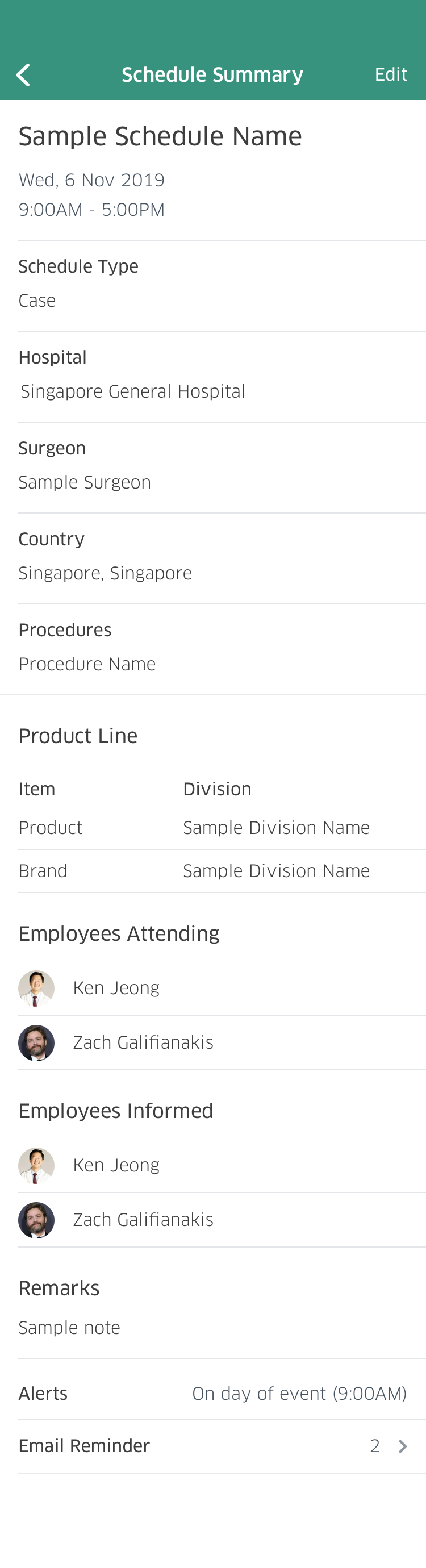This screenshot has width=426, height=1568.
Task: Tap Singapore General Hospital entry
Action: (133, 391)
